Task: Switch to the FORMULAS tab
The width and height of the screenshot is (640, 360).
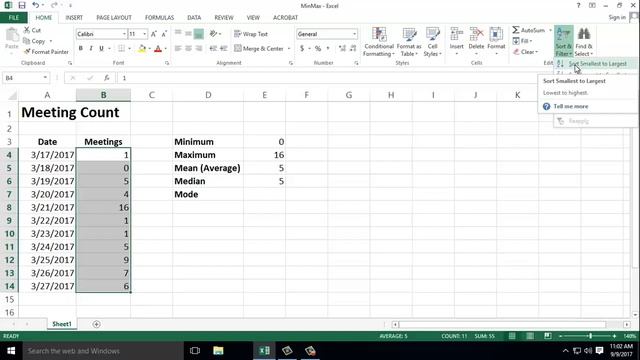Action: [159, 18]
